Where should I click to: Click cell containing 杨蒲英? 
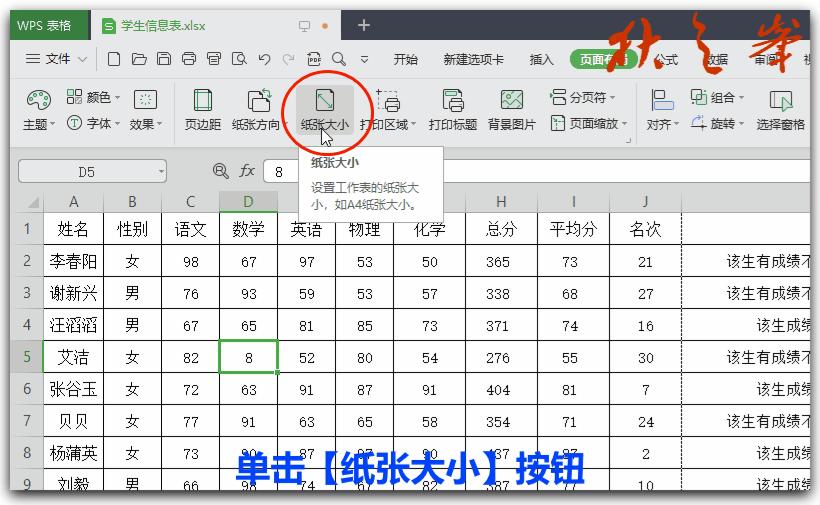[x=74, y=453]
